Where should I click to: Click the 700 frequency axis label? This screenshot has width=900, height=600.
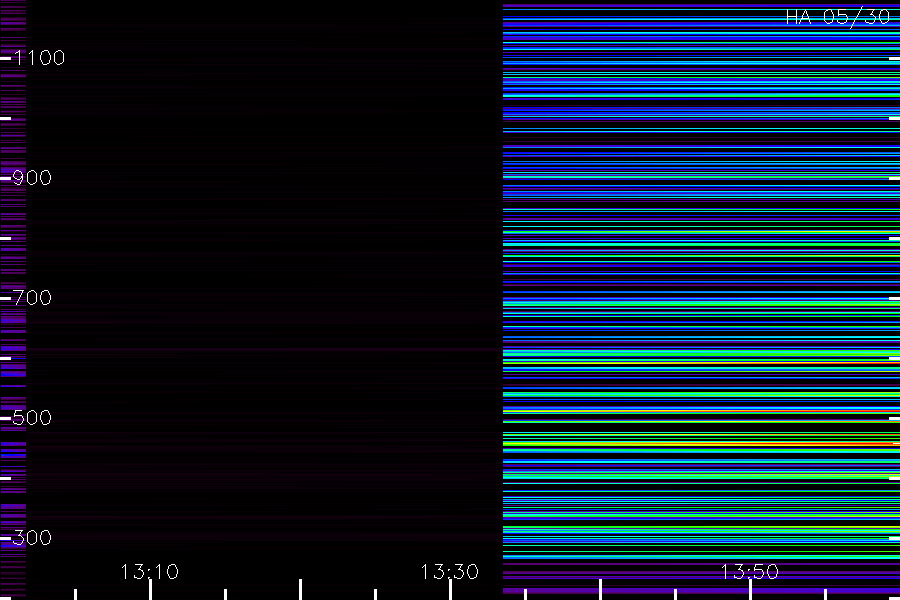point(32,298)
